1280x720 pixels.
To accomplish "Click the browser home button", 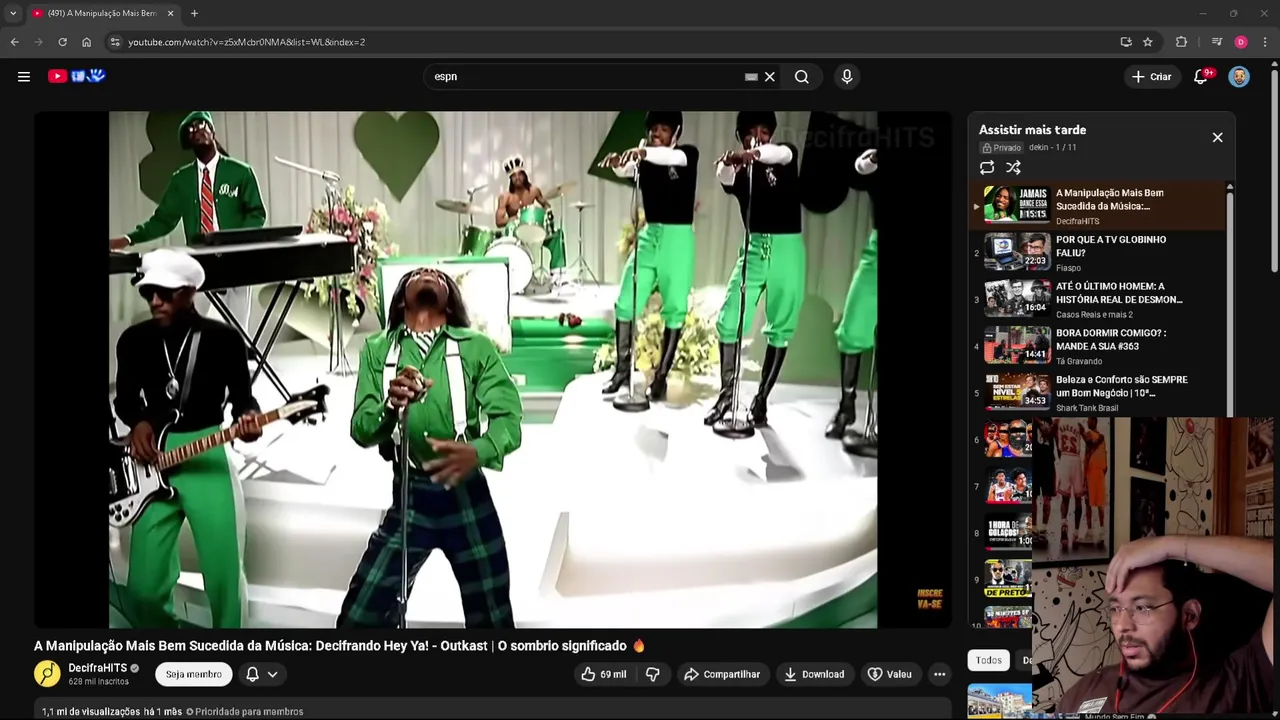I will pos(86,42).
